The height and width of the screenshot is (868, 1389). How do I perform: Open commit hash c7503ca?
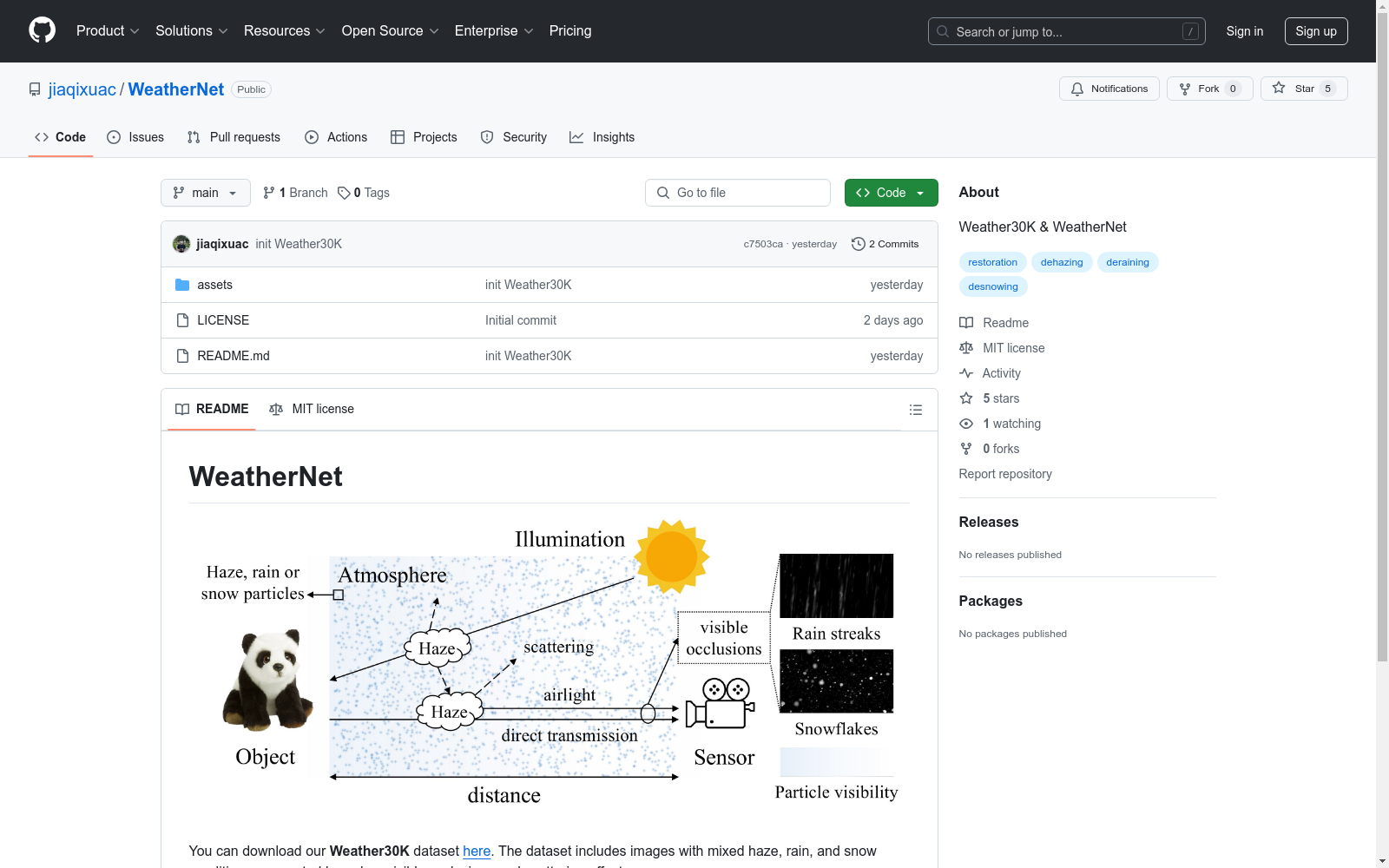pyautogui.click(x=763, y=244)
